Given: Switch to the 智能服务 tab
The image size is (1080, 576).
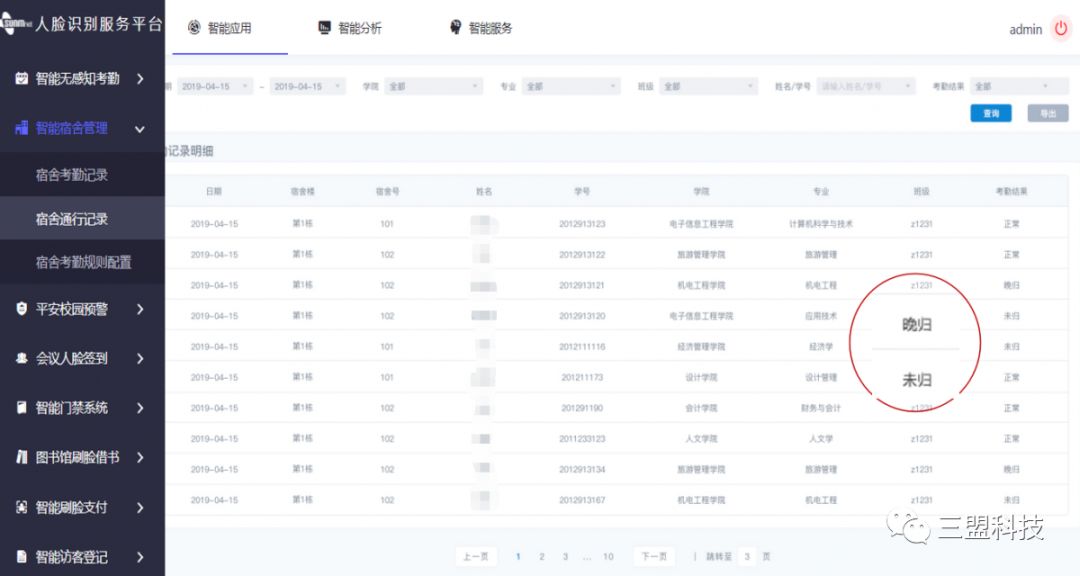Looking at the screenshot, I should tap(481, 28).
